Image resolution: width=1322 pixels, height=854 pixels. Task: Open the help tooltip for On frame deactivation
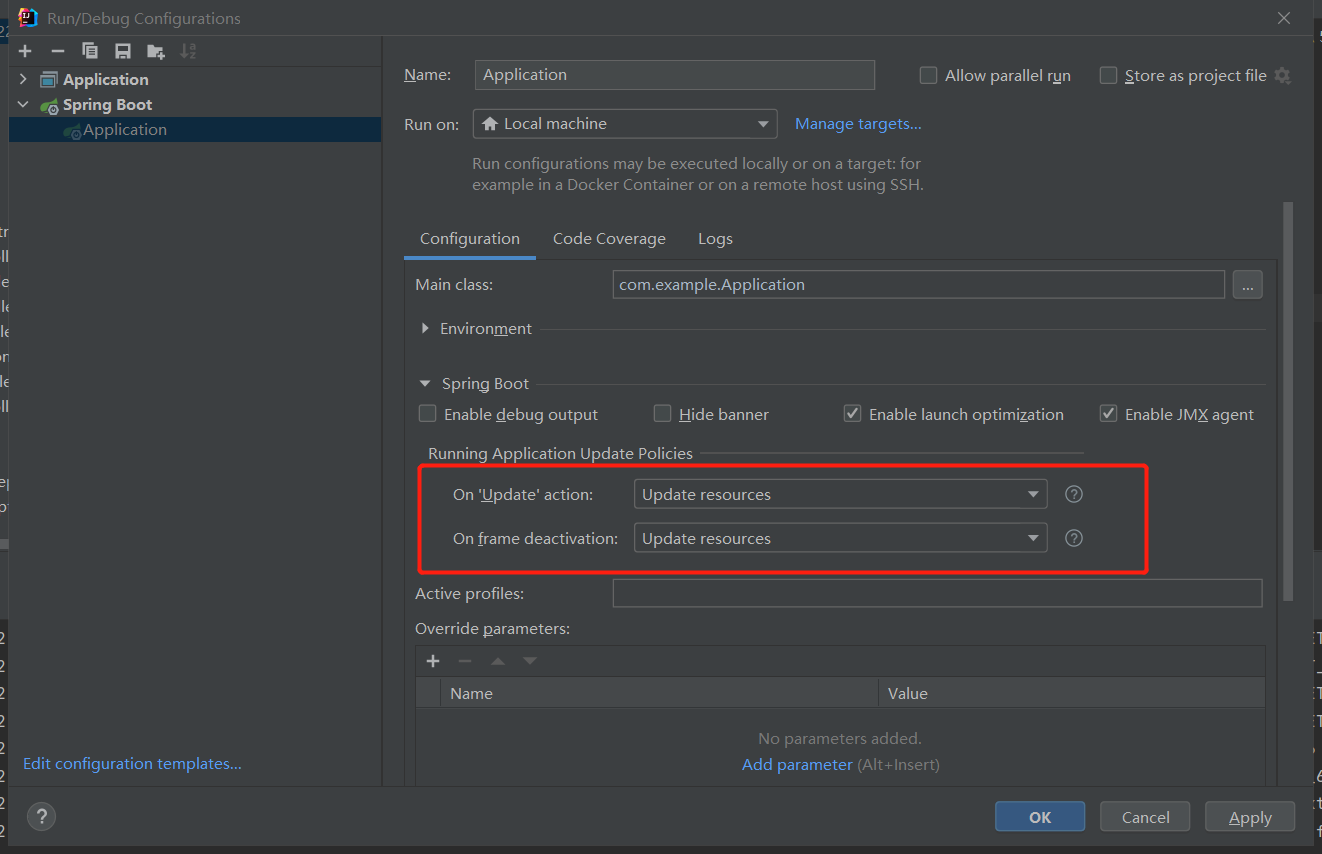point(1074,538)
